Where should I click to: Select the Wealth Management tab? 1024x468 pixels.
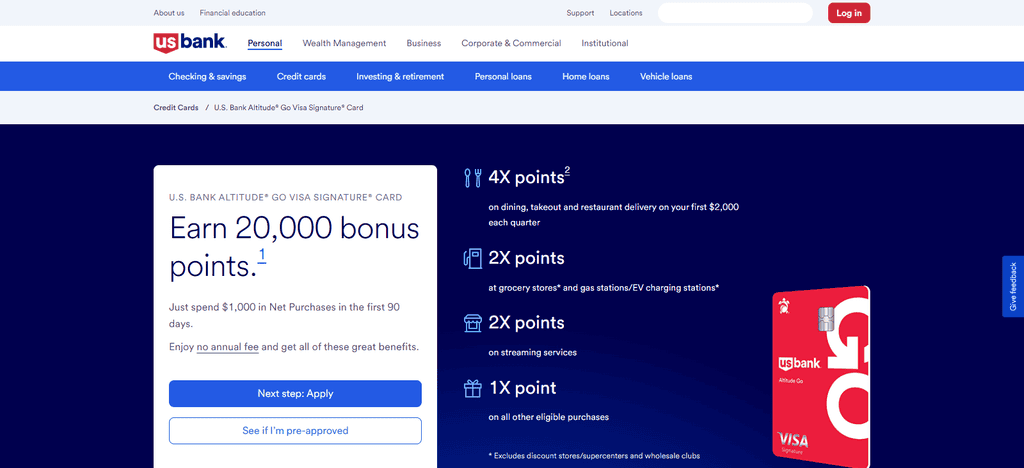(344, 43)
